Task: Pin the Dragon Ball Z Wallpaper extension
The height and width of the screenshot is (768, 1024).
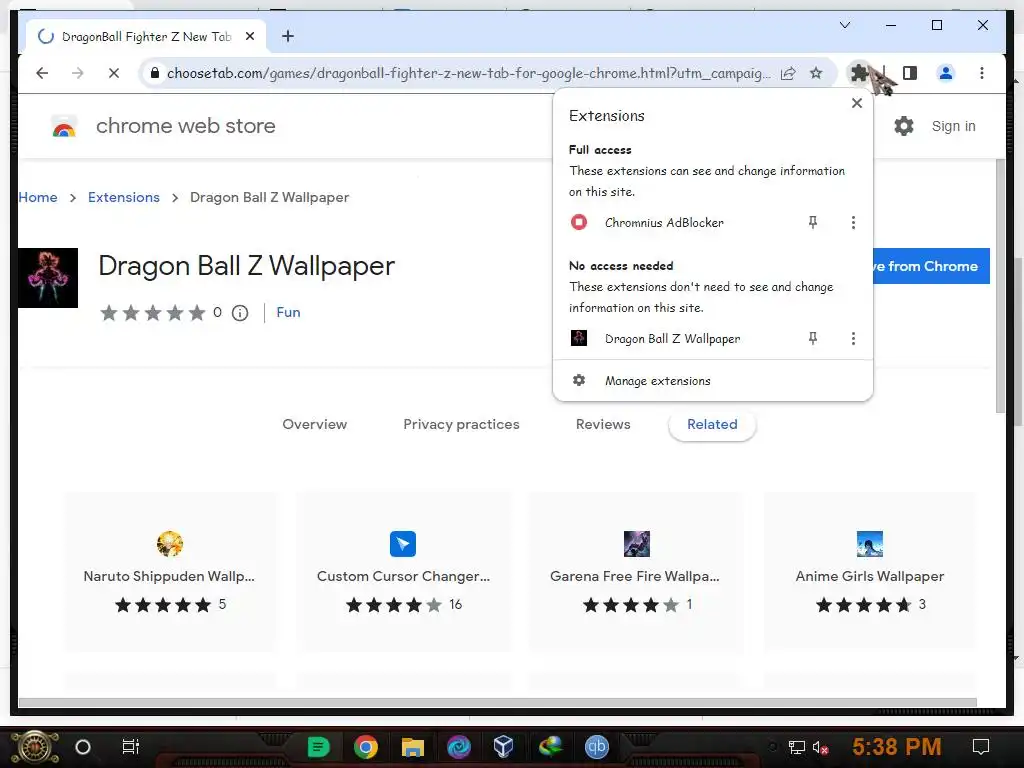Action: [812, 338]
